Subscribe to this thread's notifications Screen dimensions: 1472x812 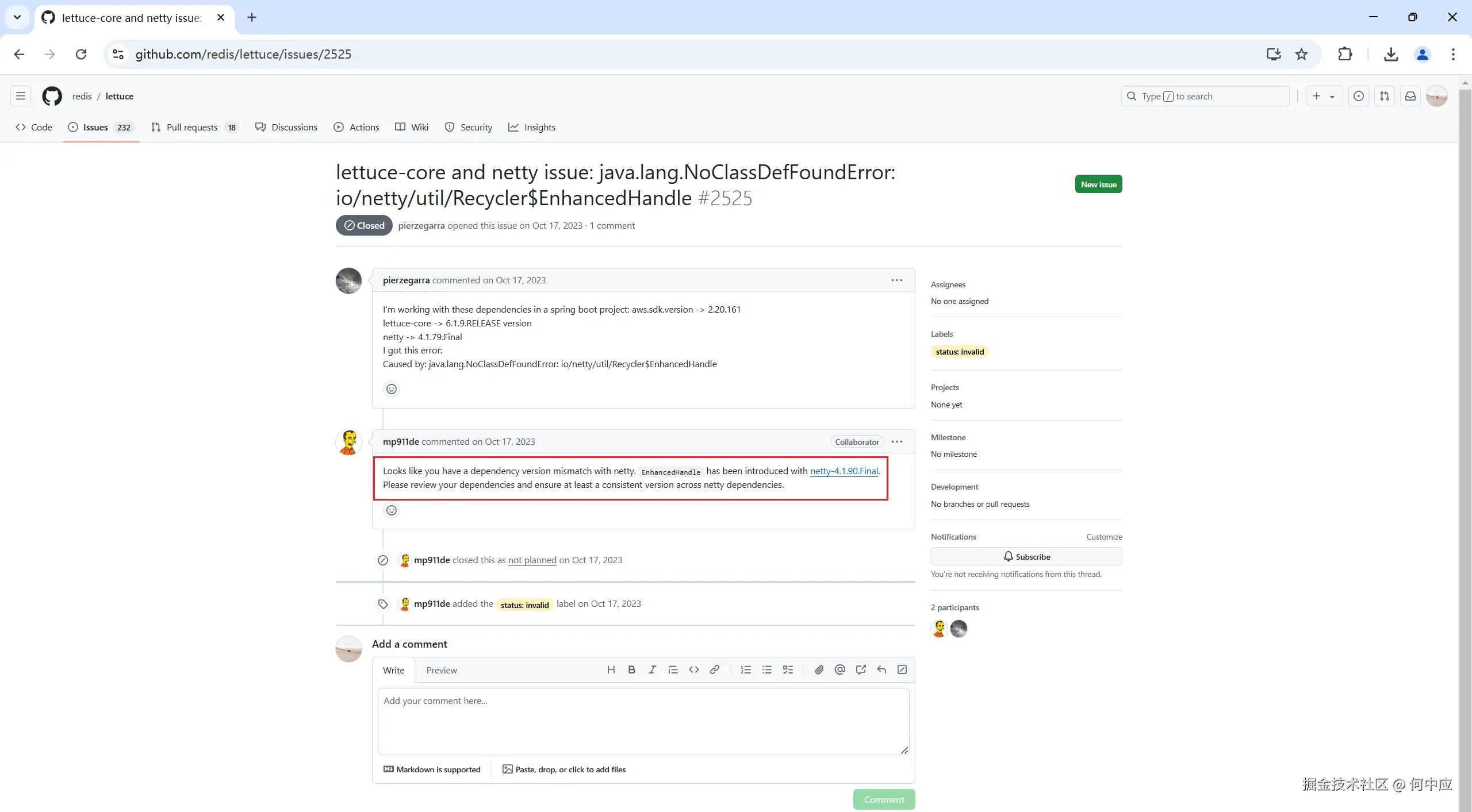pyautogui.click(x=1026, y=556)
